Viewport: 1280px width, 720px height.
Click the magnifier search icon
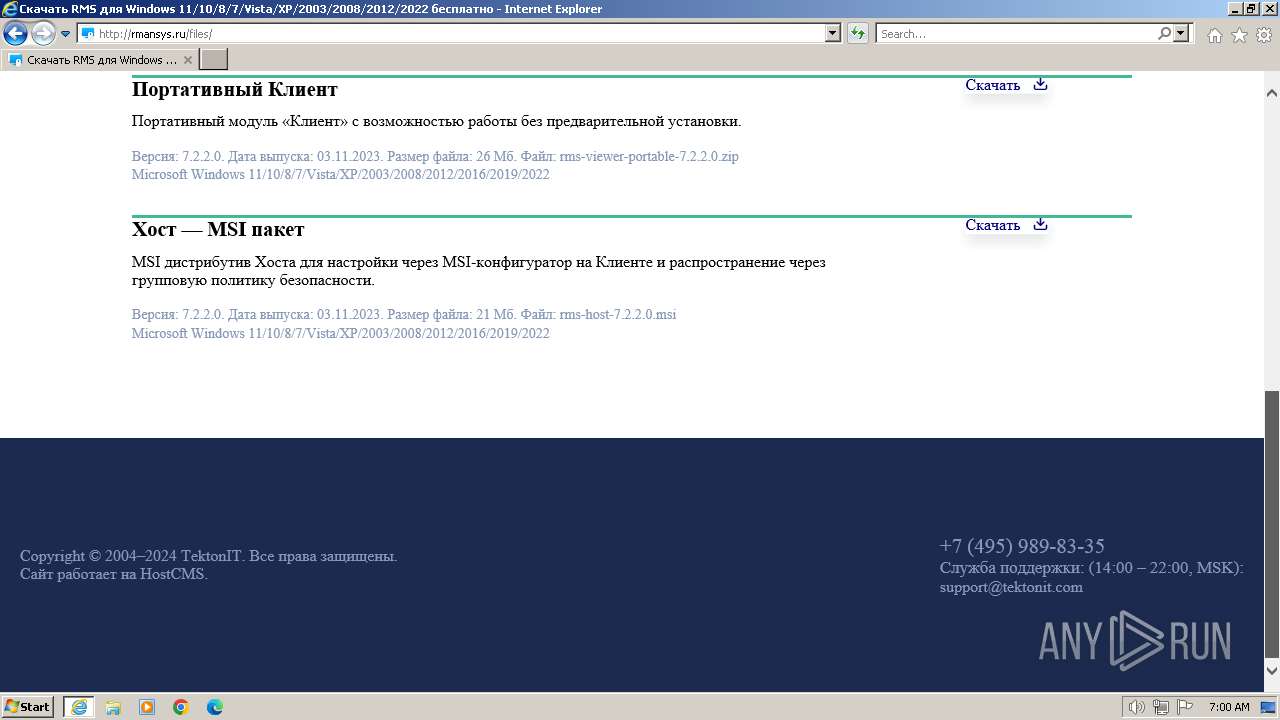coord(1164,34)
